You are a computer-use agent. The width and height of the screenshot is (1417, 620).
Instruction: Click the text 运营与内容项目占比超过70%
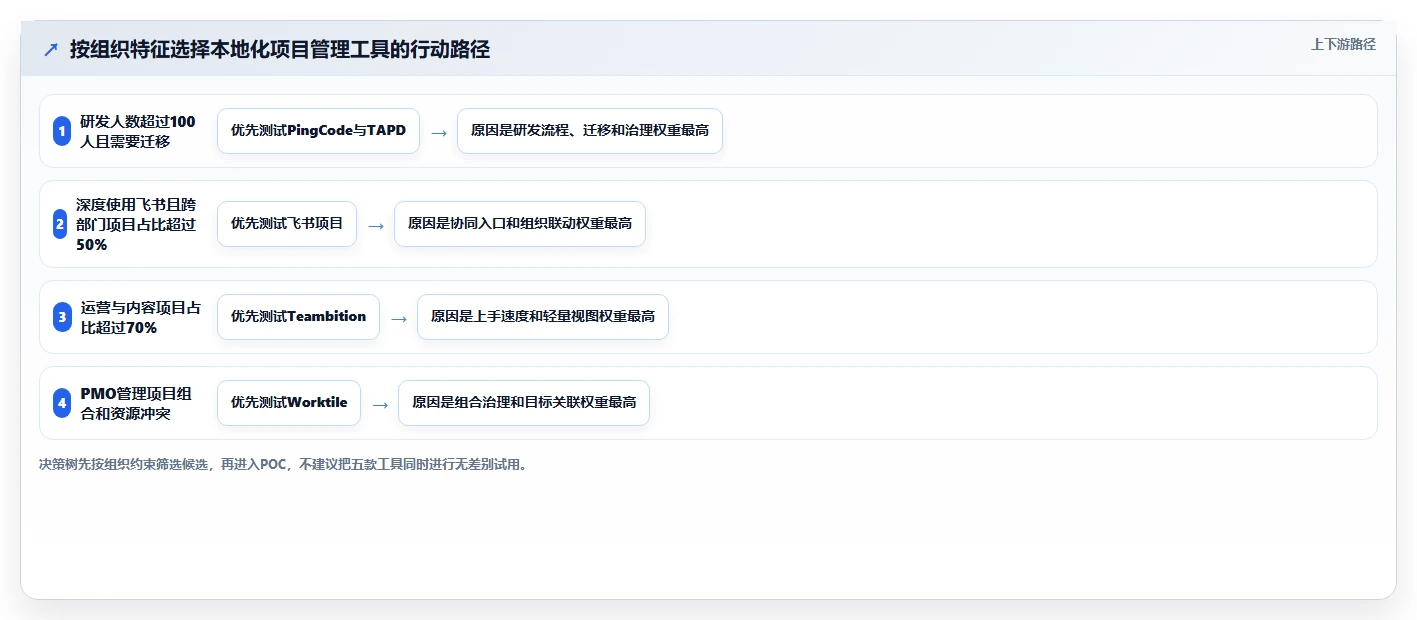tap(140, 317)
